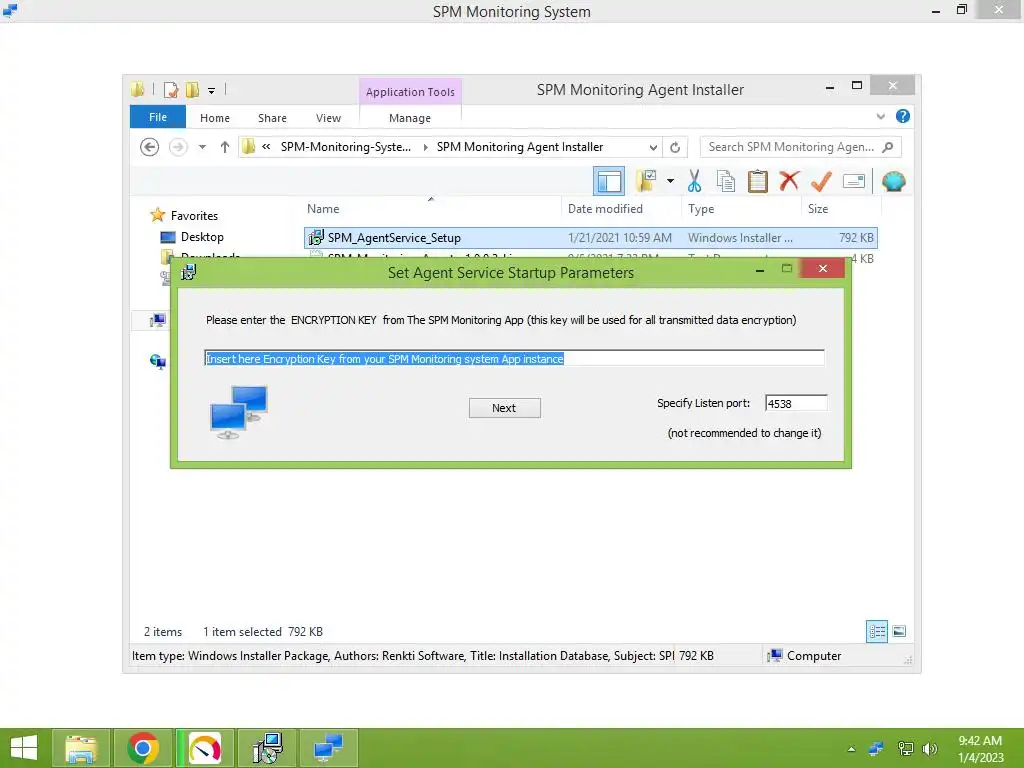
Task: Click the Up one level arrow
Action: [225, 147]
